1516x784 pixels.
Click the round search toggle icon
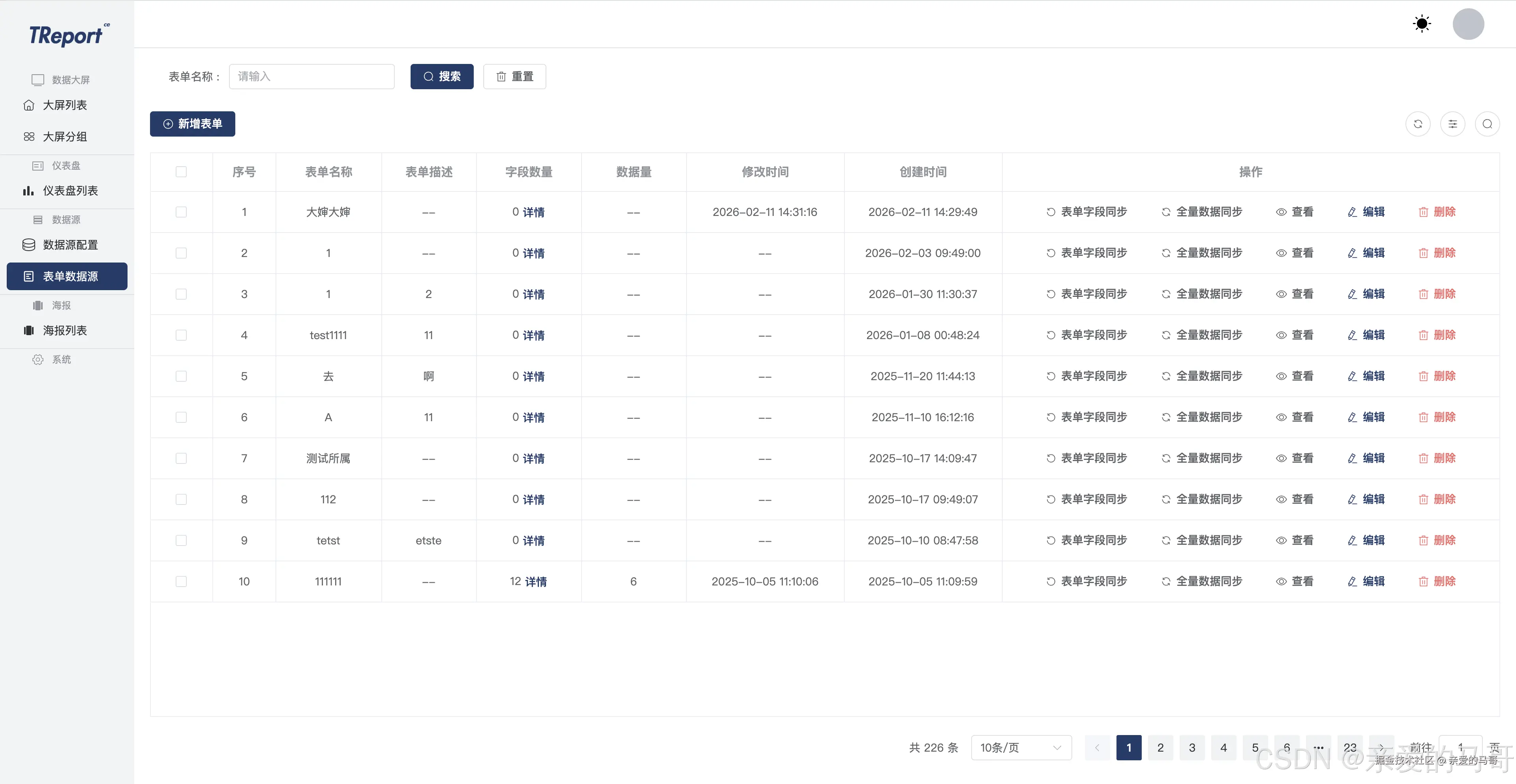pyautogui.click(x=1487, y=124)
